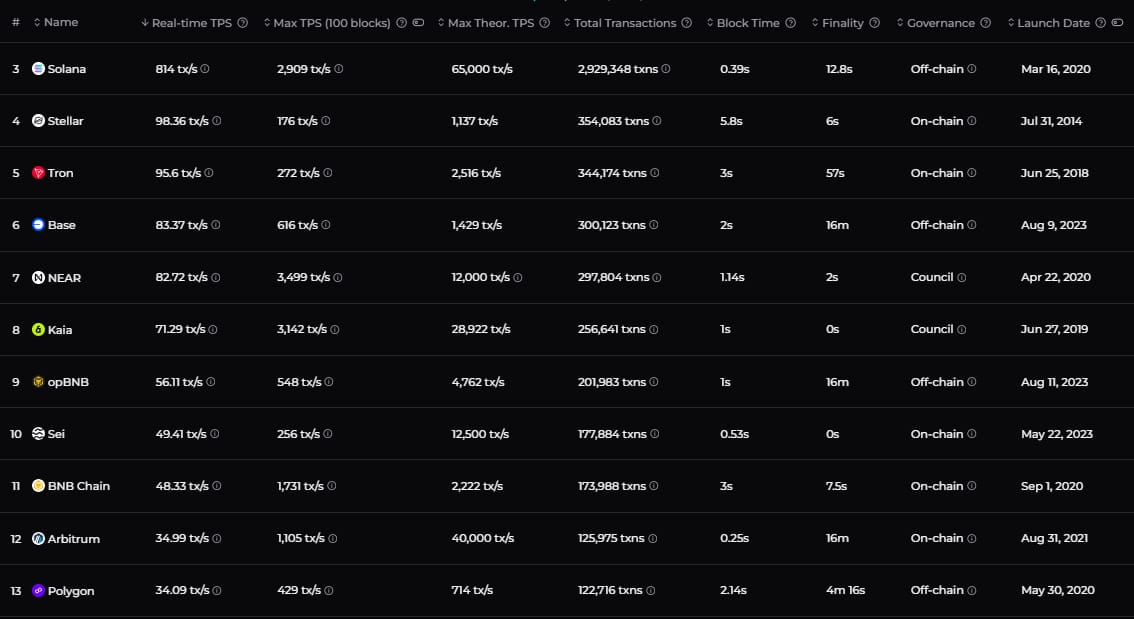The height and width of the screenshot is (619, 1134).
Task: Click info icon next to Kaia Council governance
Action: point(962,329)
